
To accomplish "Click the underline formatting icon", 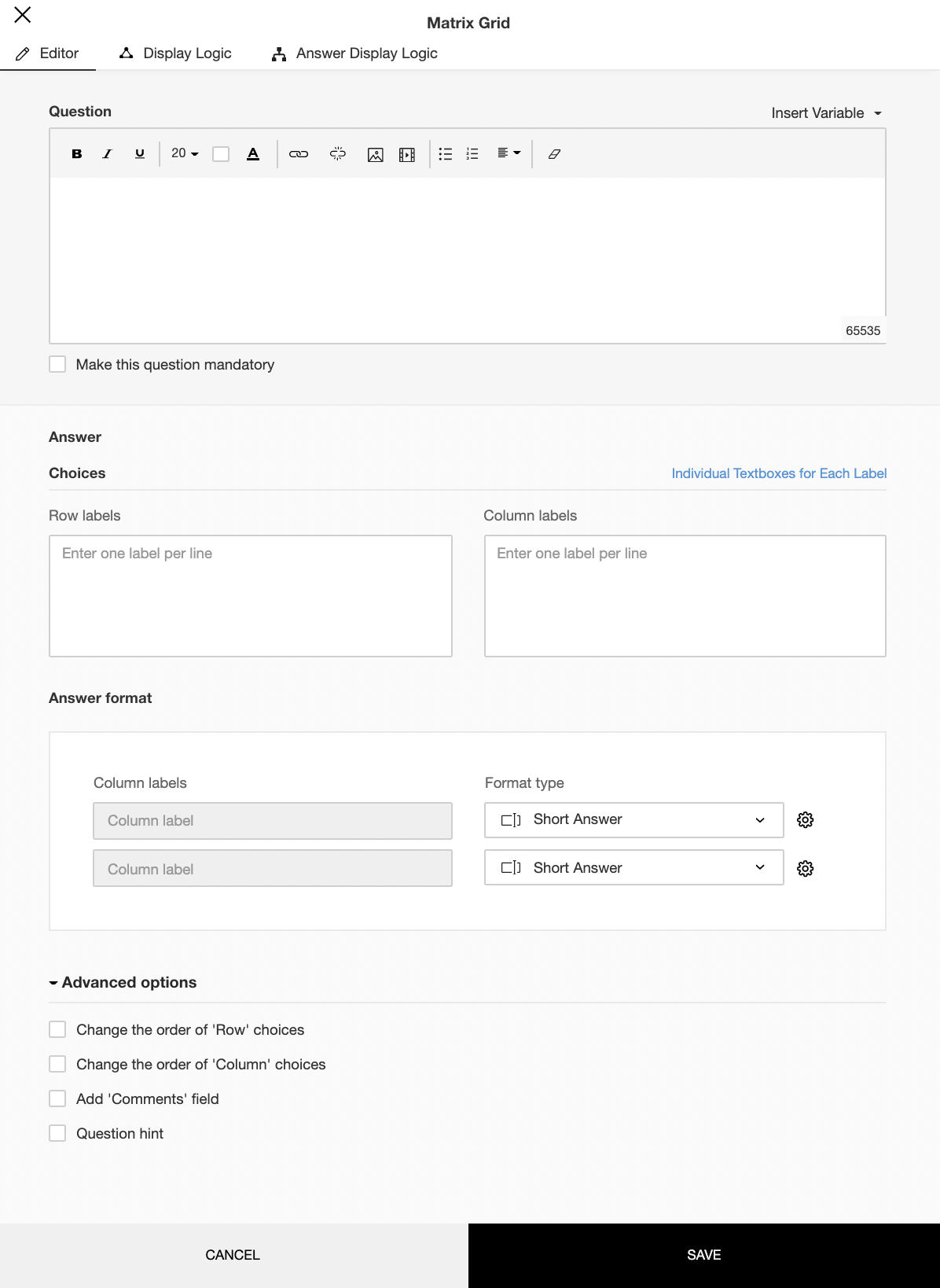I will [x=140, y=154].
